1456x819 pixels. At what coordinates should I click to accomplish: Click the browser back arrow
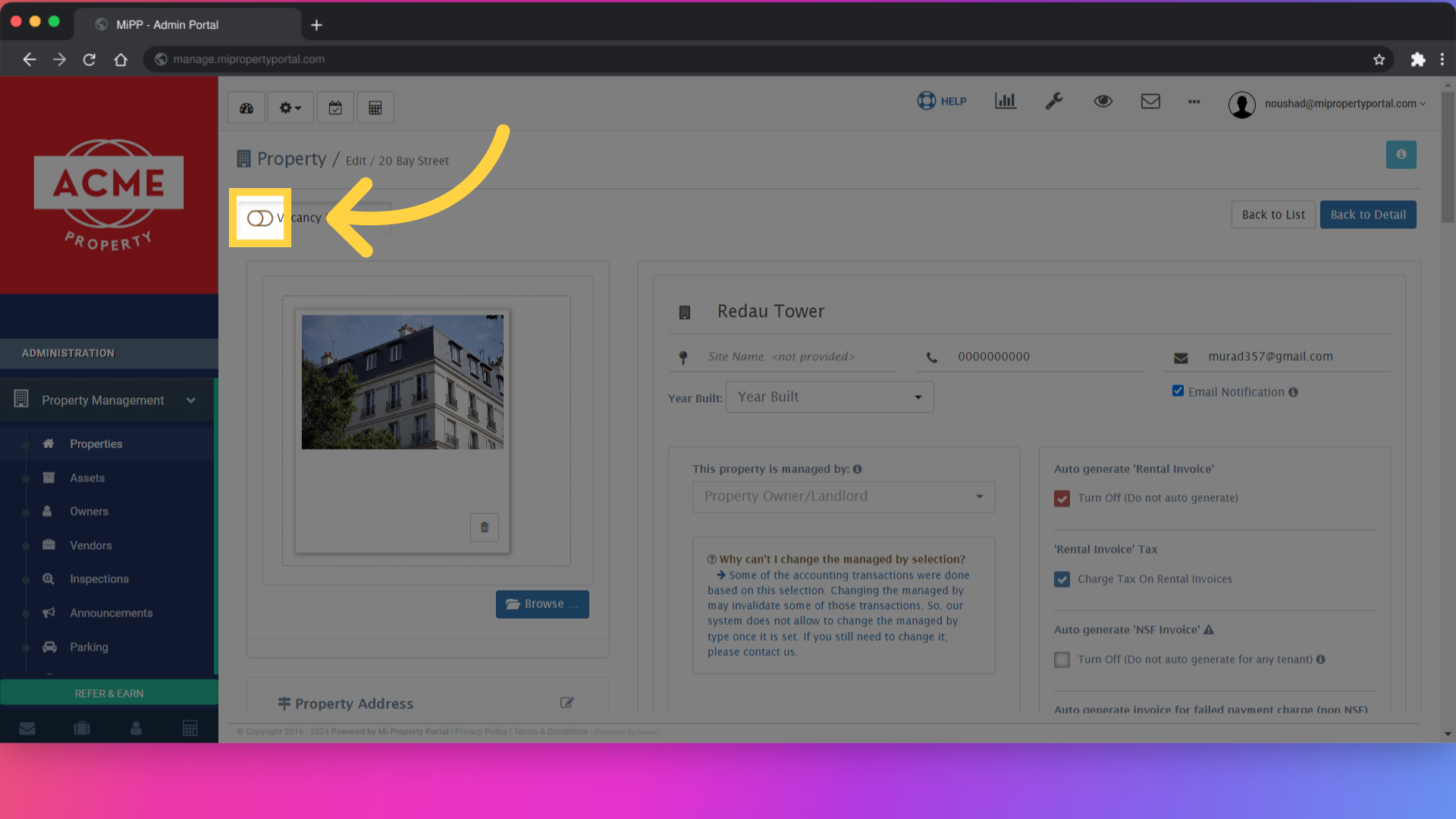(30, 59)
